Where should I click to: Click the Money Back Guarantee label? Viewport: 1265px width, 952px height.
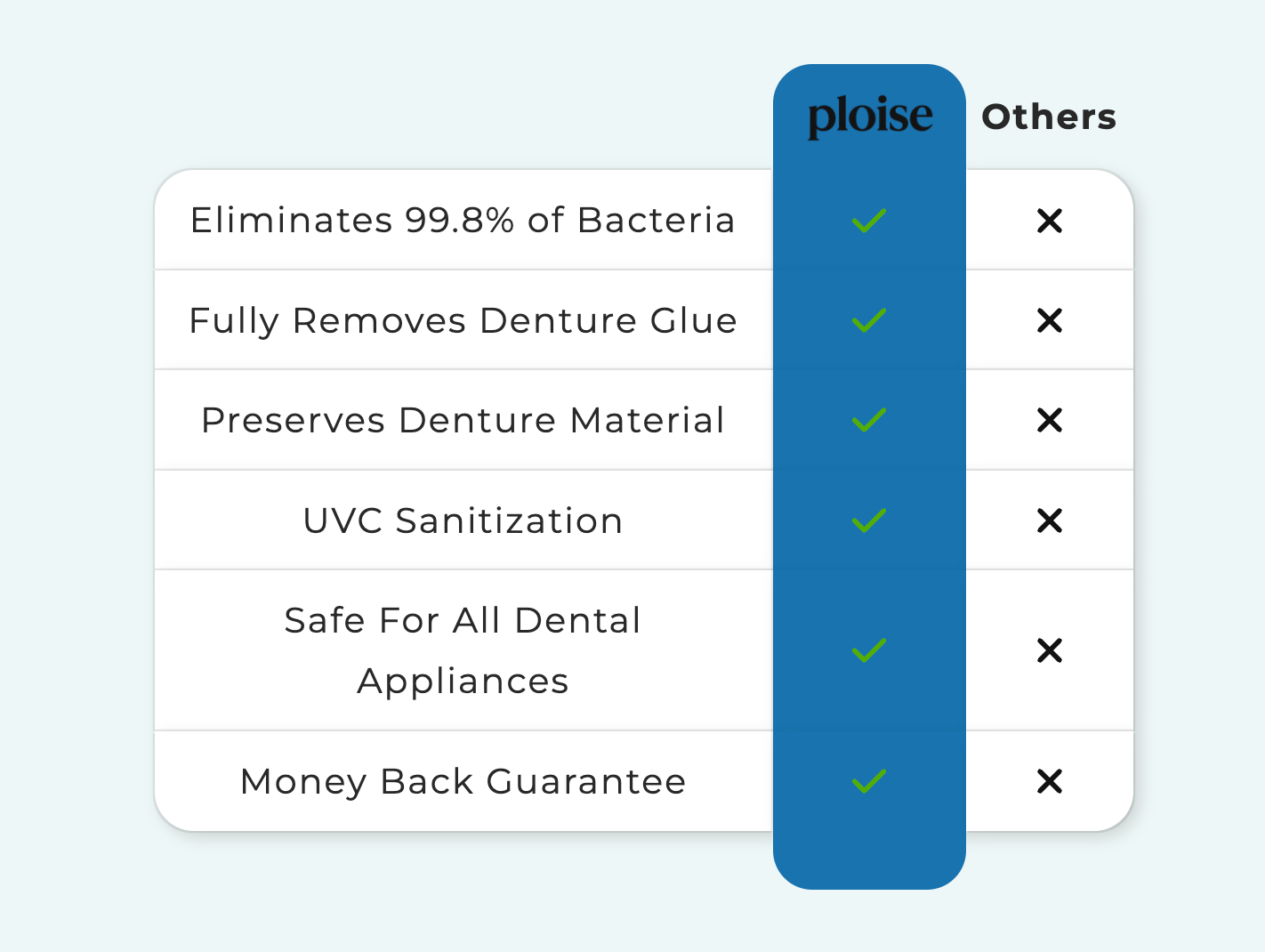[463, 781]
